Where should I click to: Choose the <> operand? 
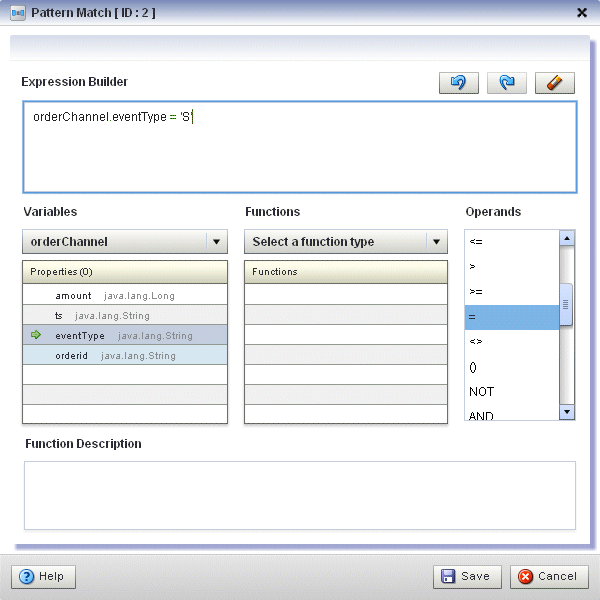tap(511, 342)
